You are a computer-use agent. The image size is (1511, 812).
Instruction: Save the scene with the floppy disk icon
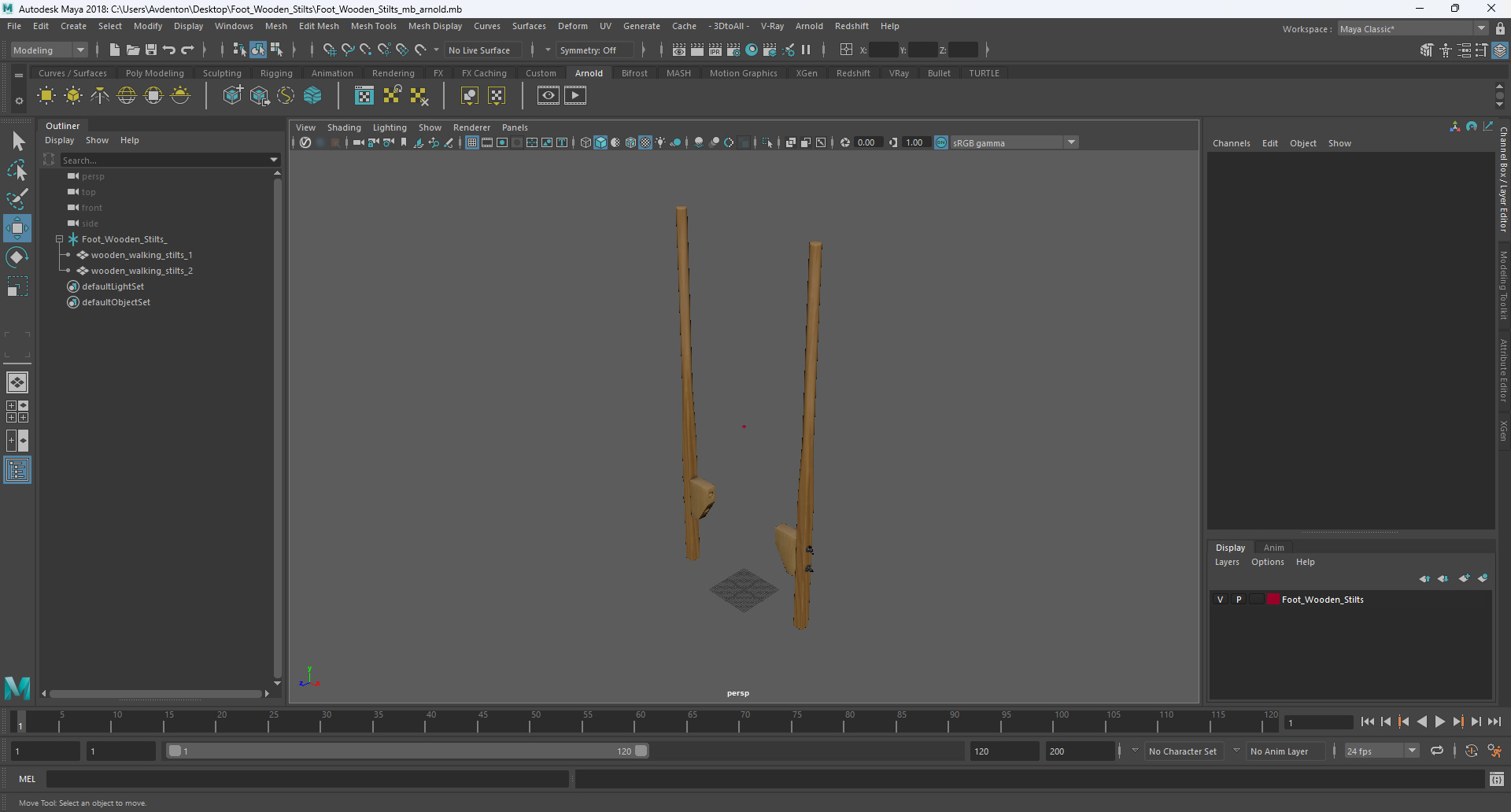point(151,50)
